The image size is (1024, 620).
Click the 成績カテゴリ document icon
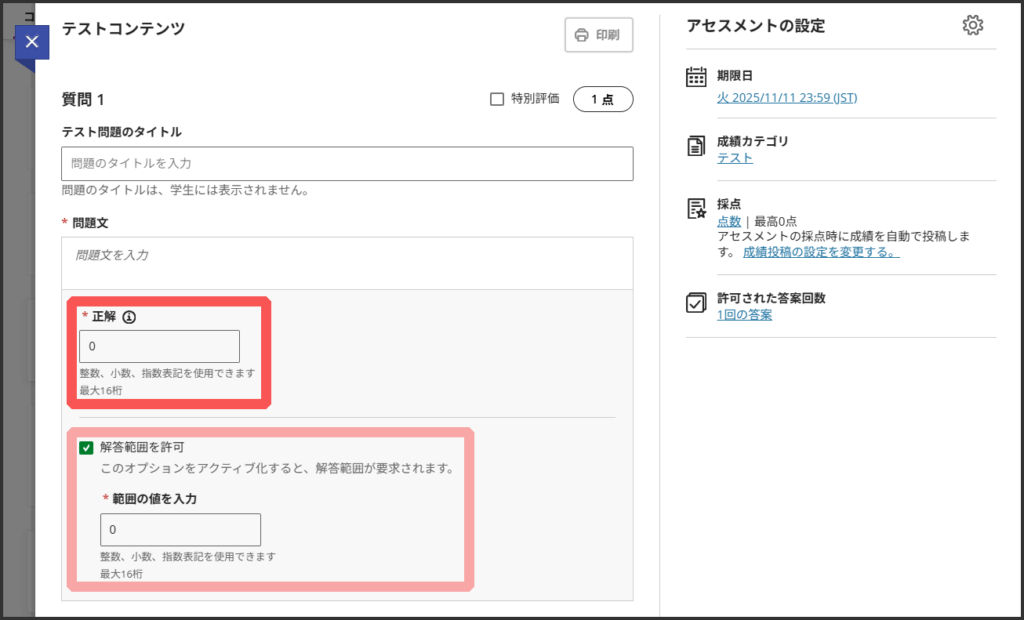click(696, 146)
